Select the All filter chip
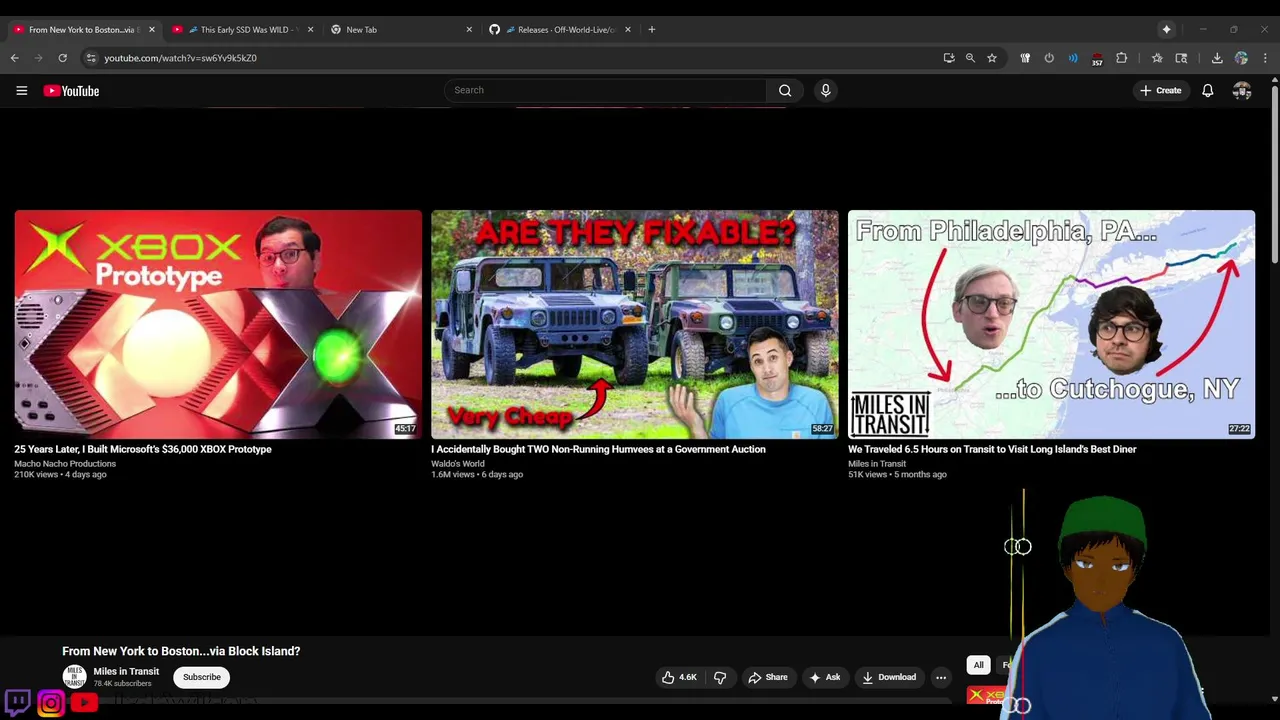The width and height of the screenshot is (1280, 720). [979, 665]
